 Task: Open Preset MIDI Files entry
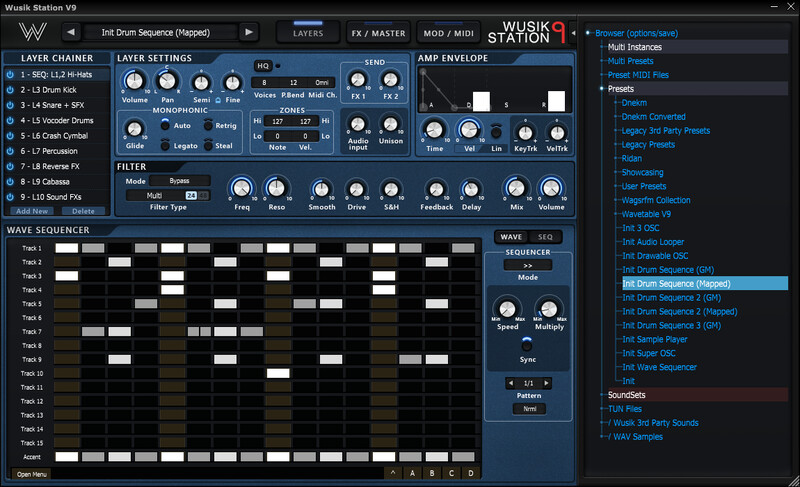click(x=638, y=75)
